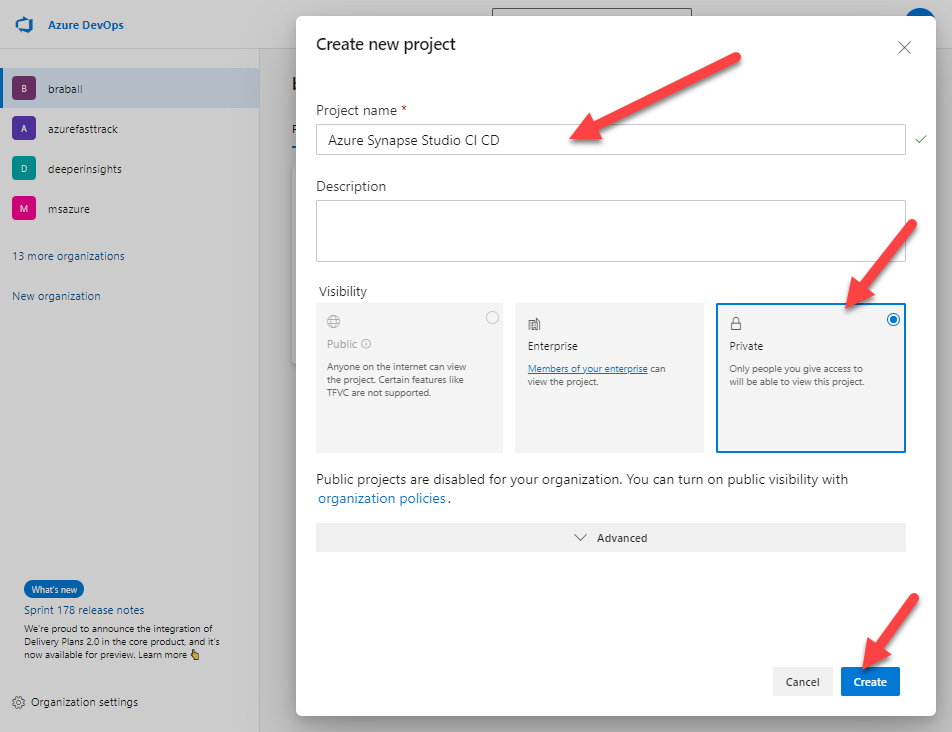Choose the Enterprise visibility card
The width and height of the screenshot is (952, 732).
pos(609,378)
